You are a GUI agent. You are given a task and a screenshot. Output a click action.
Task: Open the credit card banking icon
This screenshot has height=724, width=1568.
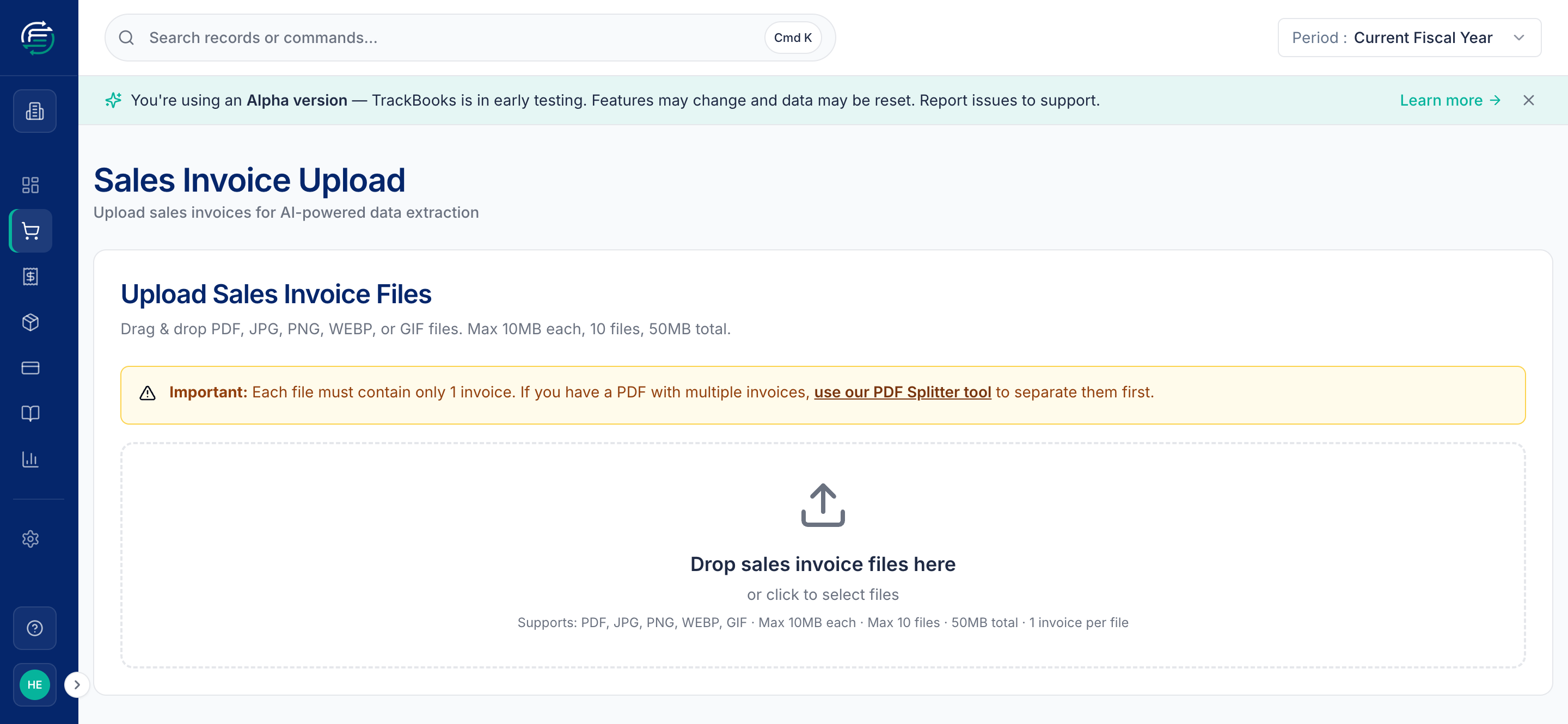(30, 367)
